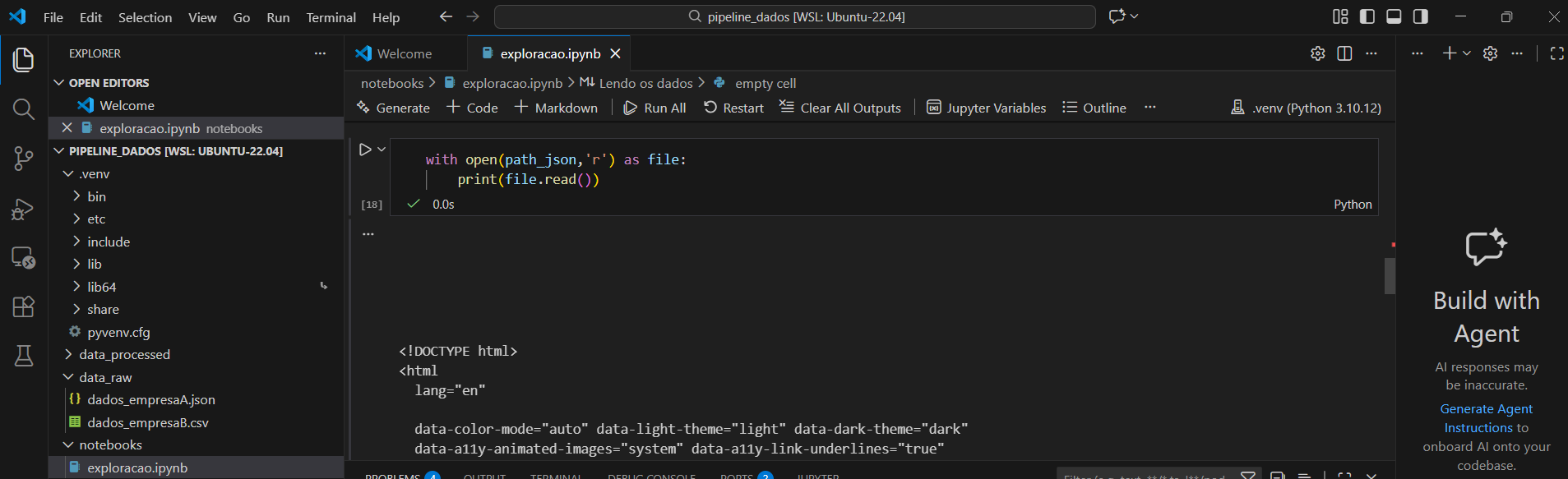Toggle the secondary side bar layout button

[x=1420, y=16]
